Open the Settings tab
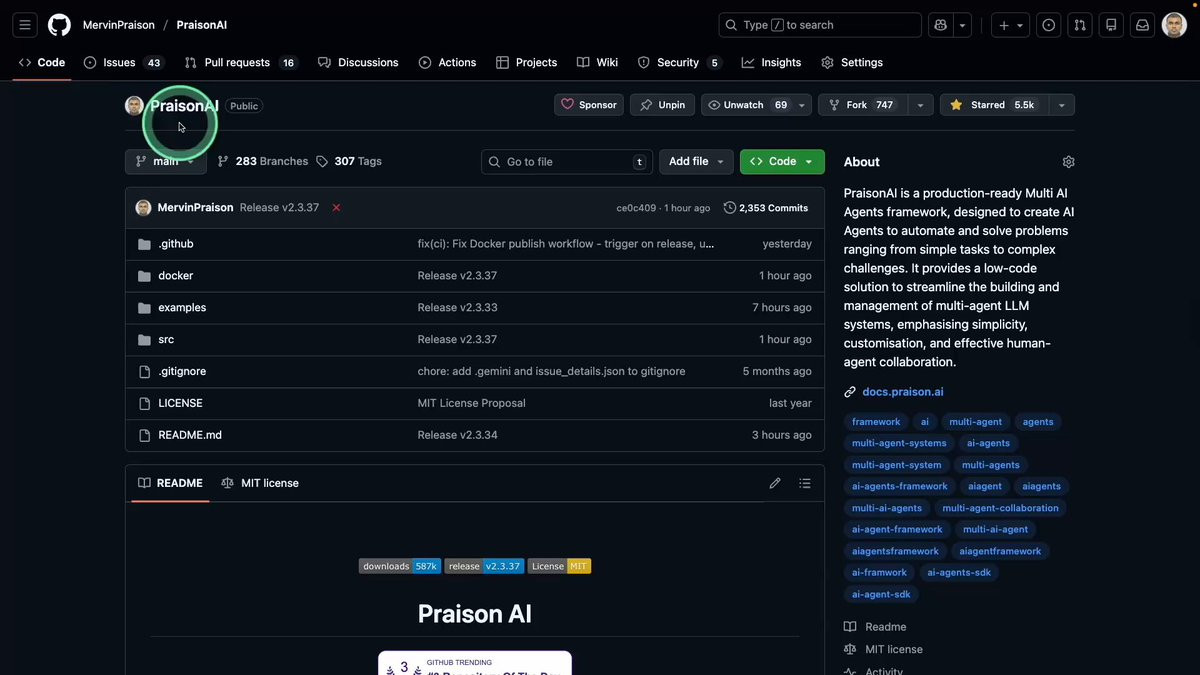 point(852,62)
